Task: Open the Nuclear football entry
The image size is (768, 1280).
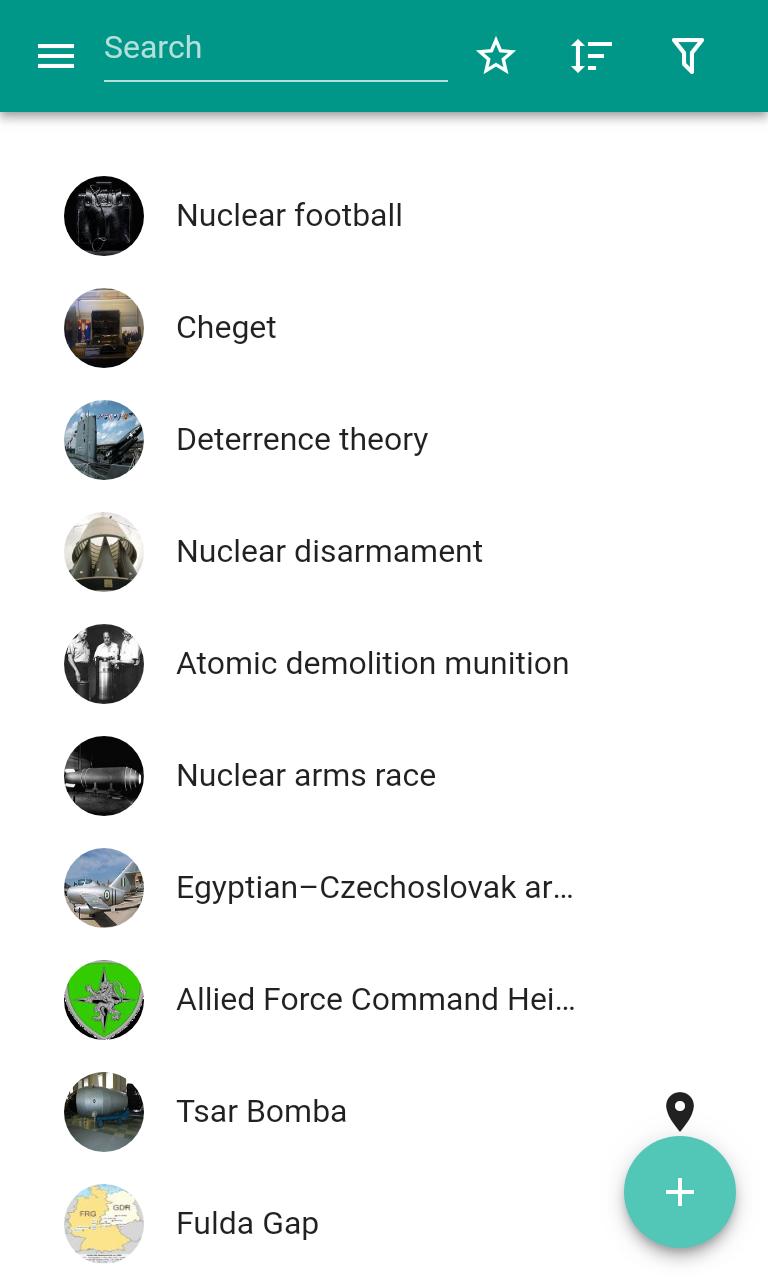Action: [384, 216]
